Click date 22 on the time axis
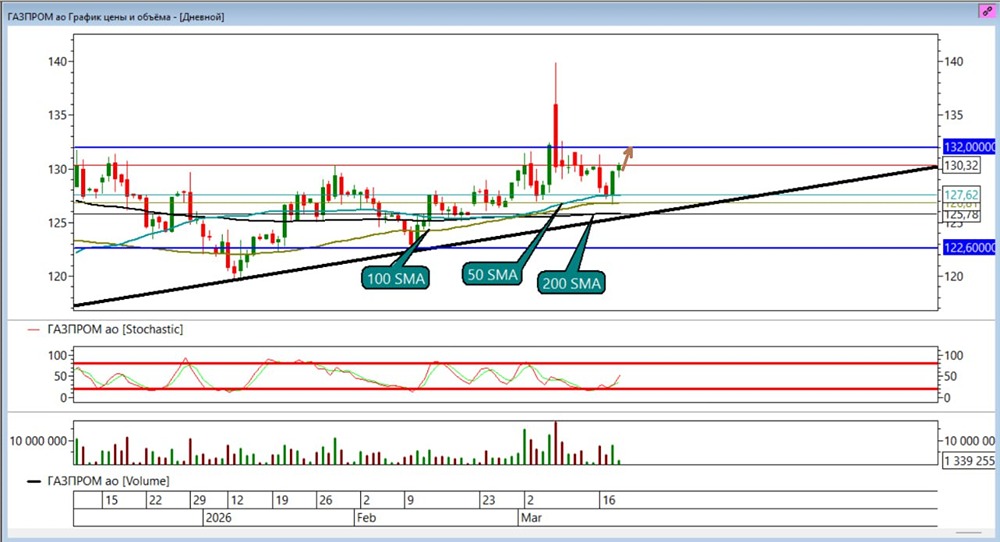This screenshot has width=1000, height=542. [155, 500]
